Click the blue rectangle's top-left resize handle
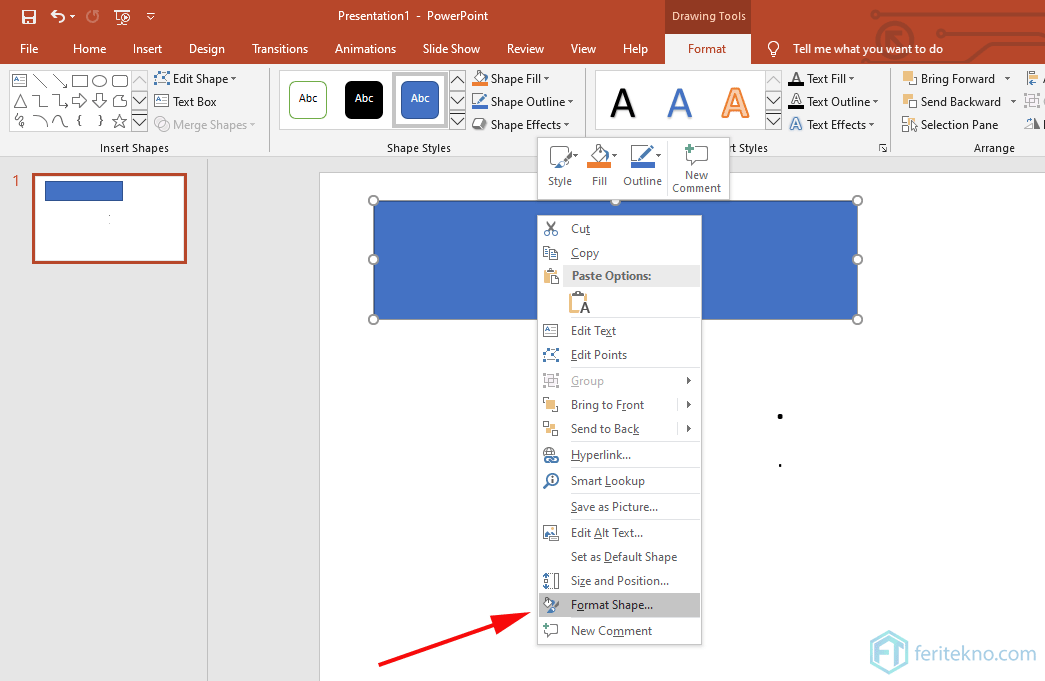The height and width of the screenshot is (681, 1045). point(373,201)
